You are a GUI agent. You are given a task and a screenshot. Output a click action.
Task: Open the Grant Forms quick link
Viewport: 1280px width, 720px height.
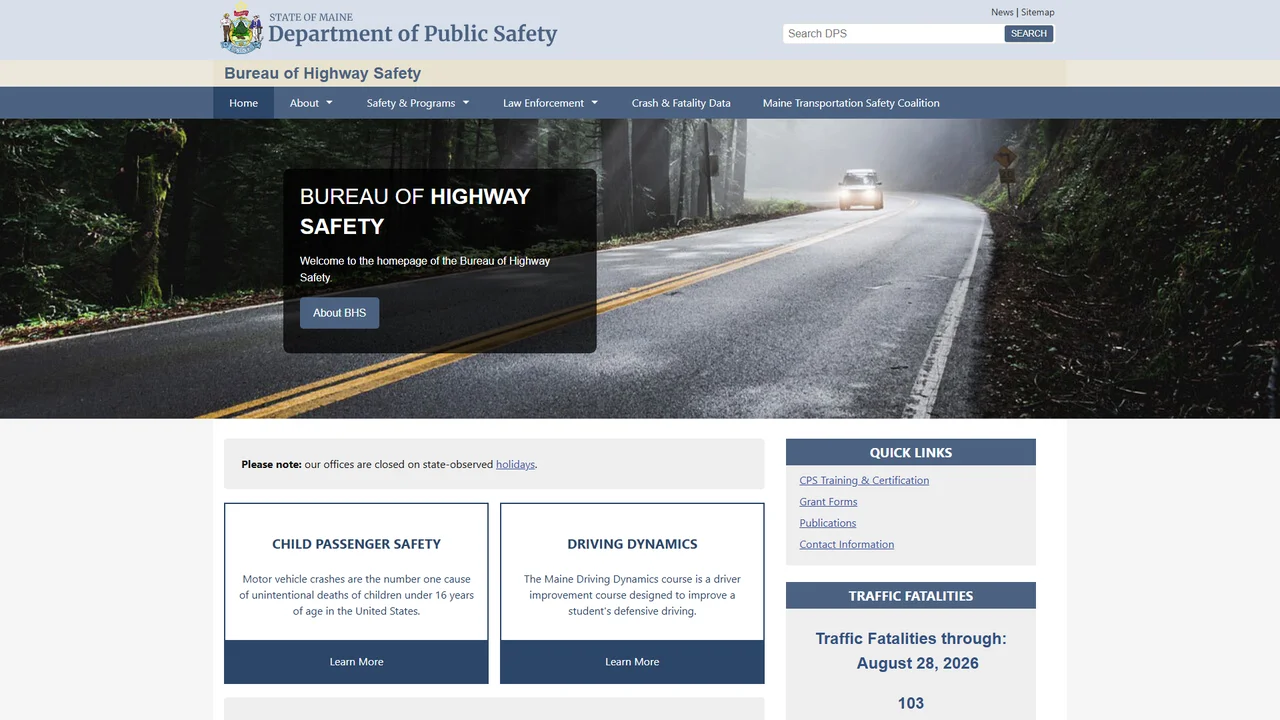[828, 502]
